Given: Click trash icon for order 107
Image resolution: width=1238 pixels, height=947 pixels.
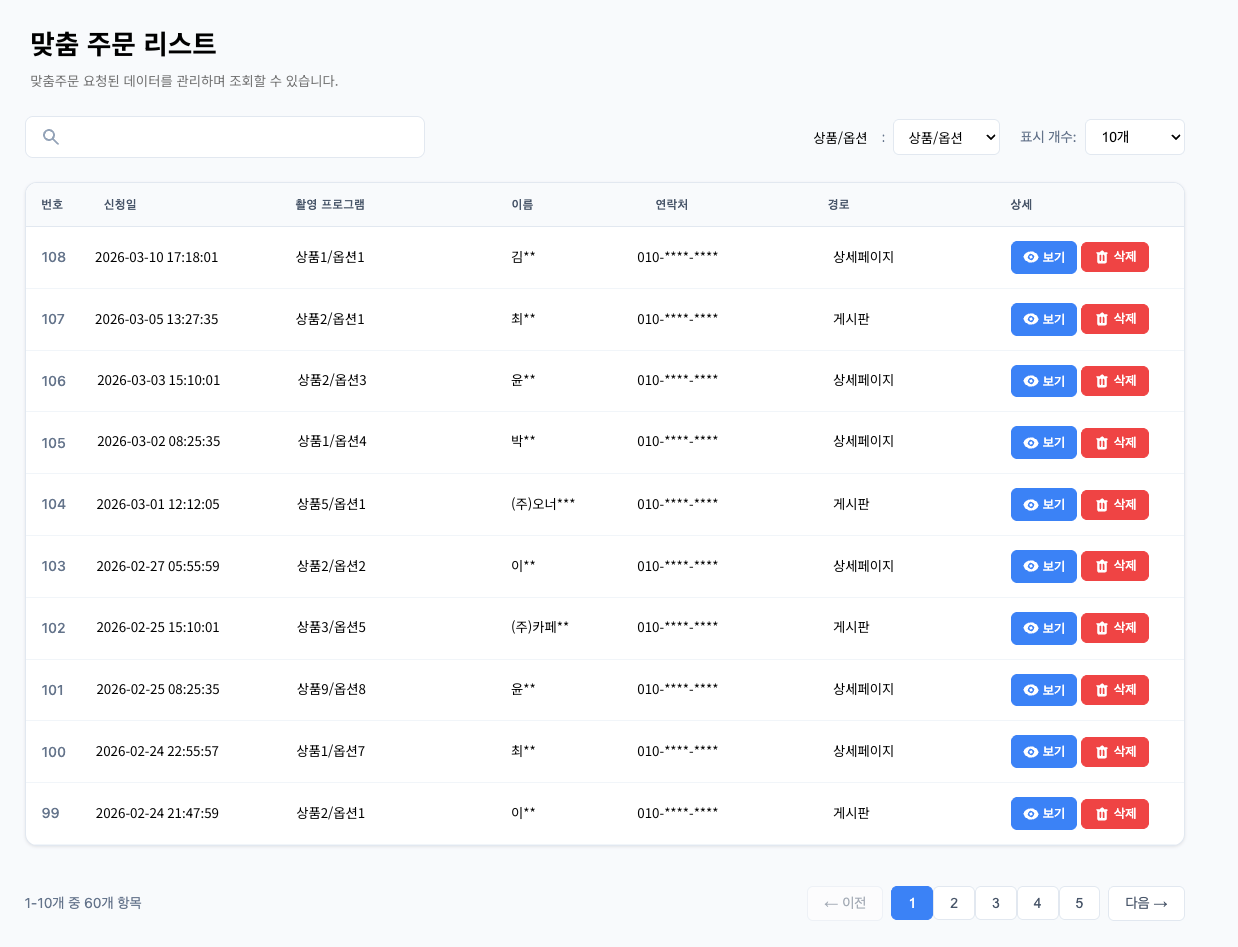Looking at the screenshot, I should coord(1102,319).
